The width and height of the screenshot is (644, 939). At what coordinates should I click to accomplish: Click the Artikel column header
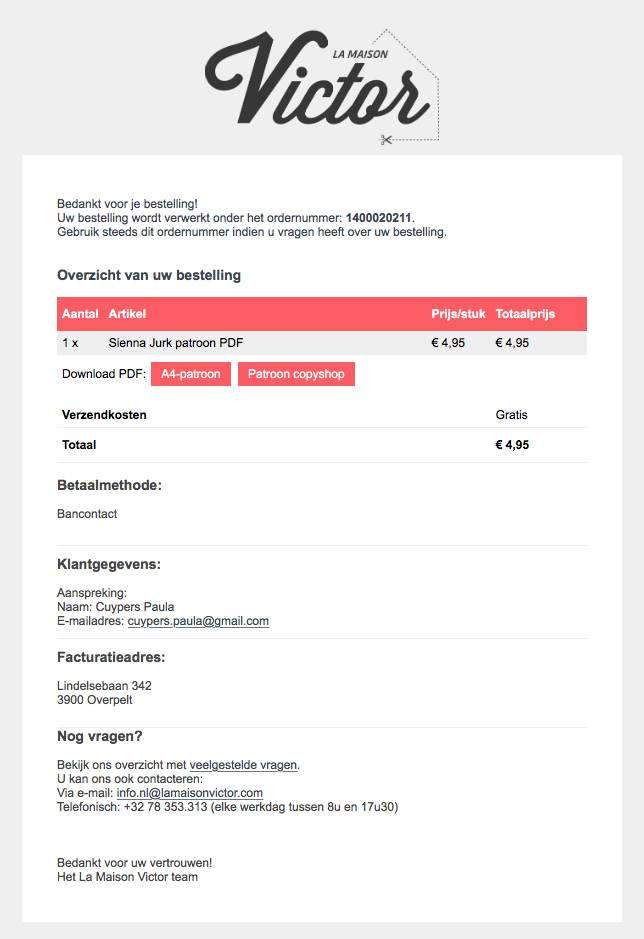click(127, 314)
